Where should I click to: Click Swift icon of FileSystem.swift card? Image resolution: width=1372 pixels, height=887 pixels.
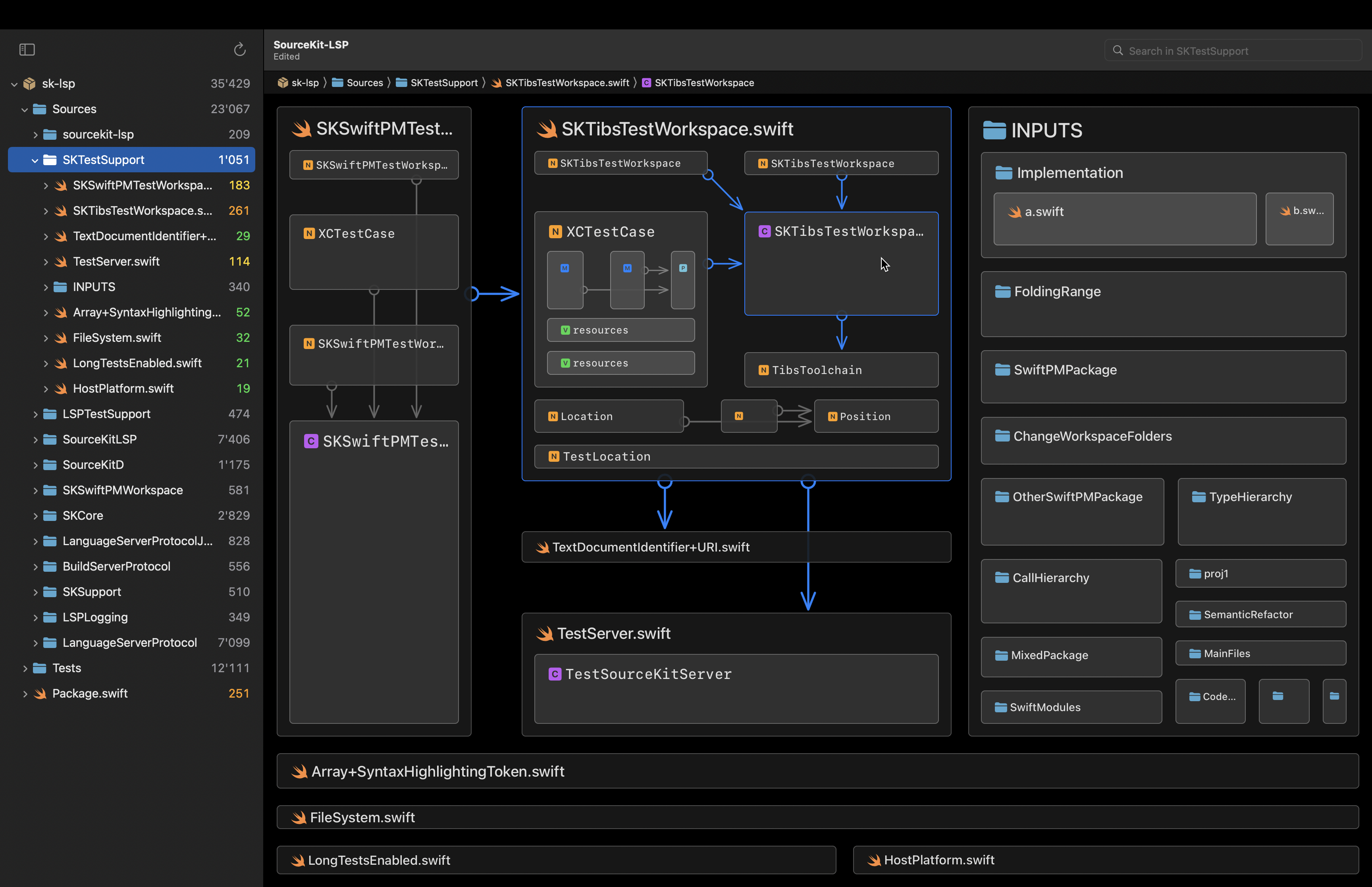click(299, 817)
